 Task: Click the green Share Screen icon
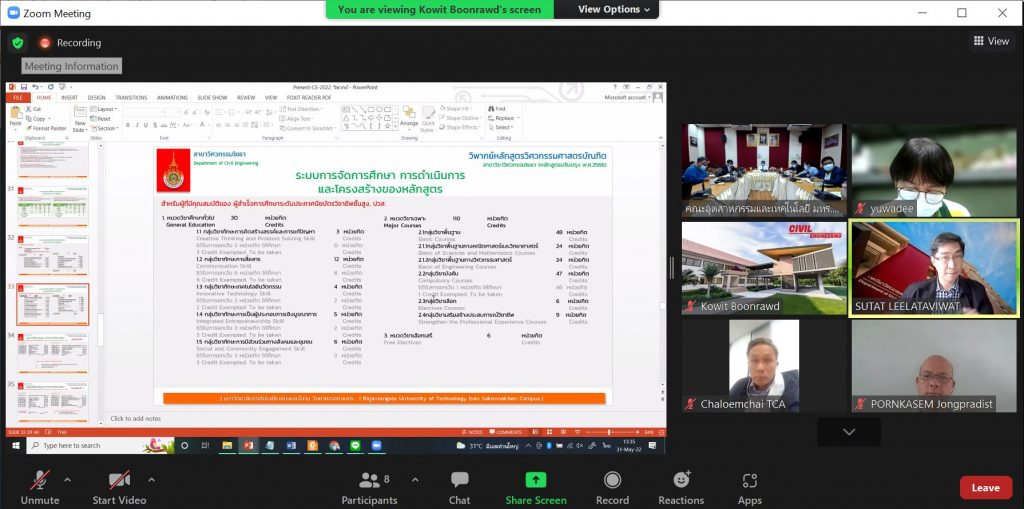pos(536,481)
